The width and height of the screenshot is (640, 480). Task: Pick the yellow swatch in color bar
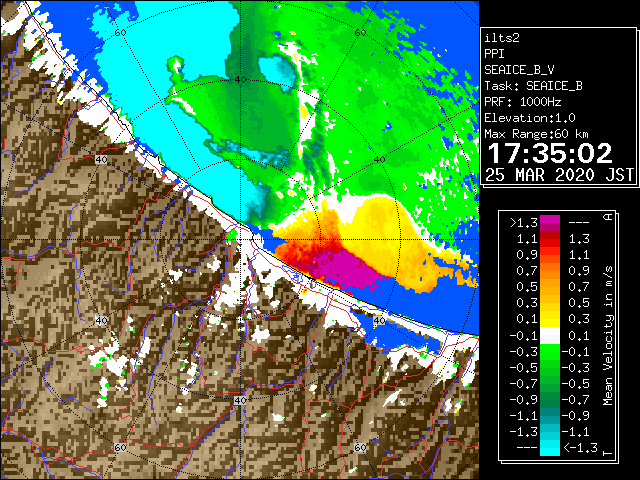[x=550, y=319]
